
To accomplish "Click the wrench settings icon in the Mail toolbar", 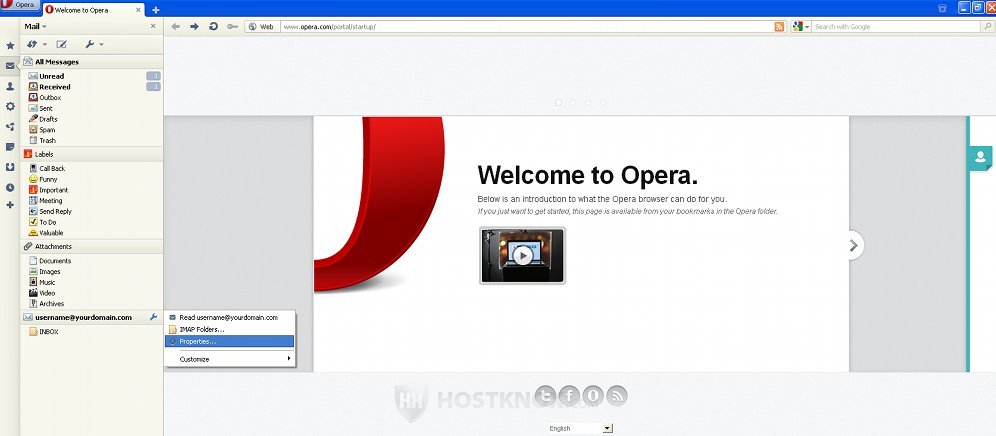I will tap(90, 44).
